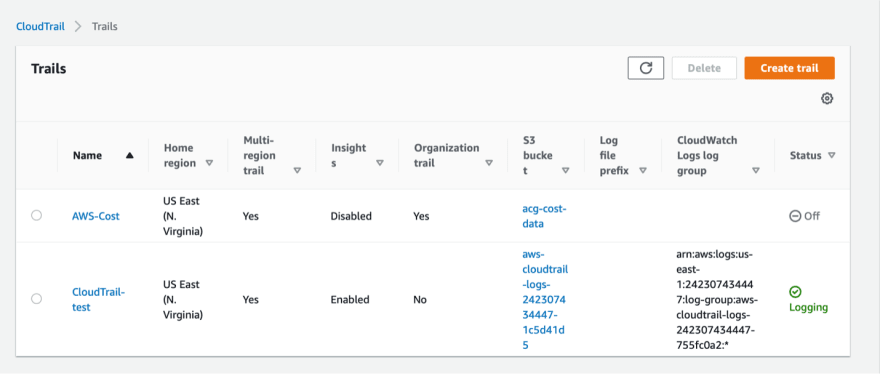The width and height of the screenshot is (880, 376).
Task: Go to the CloudTrail breadcrumb link
Action: pos(40,26)
